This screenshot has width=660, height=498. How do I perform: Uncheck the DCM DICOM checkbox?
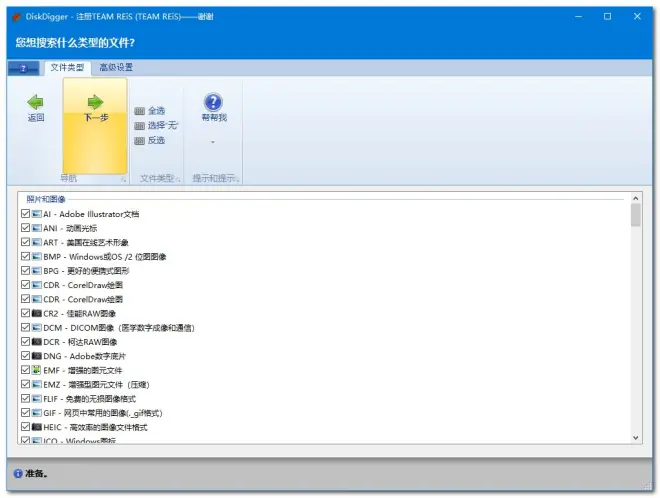pos(25,328)
